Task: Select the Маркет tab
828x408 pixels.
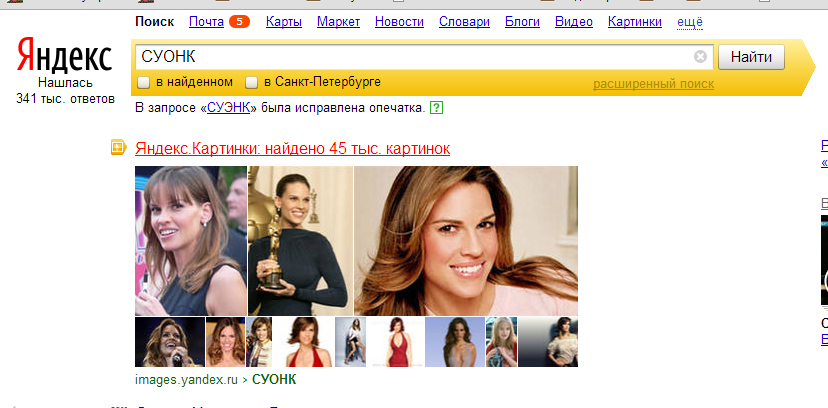Action: click(x=338, y=21)
